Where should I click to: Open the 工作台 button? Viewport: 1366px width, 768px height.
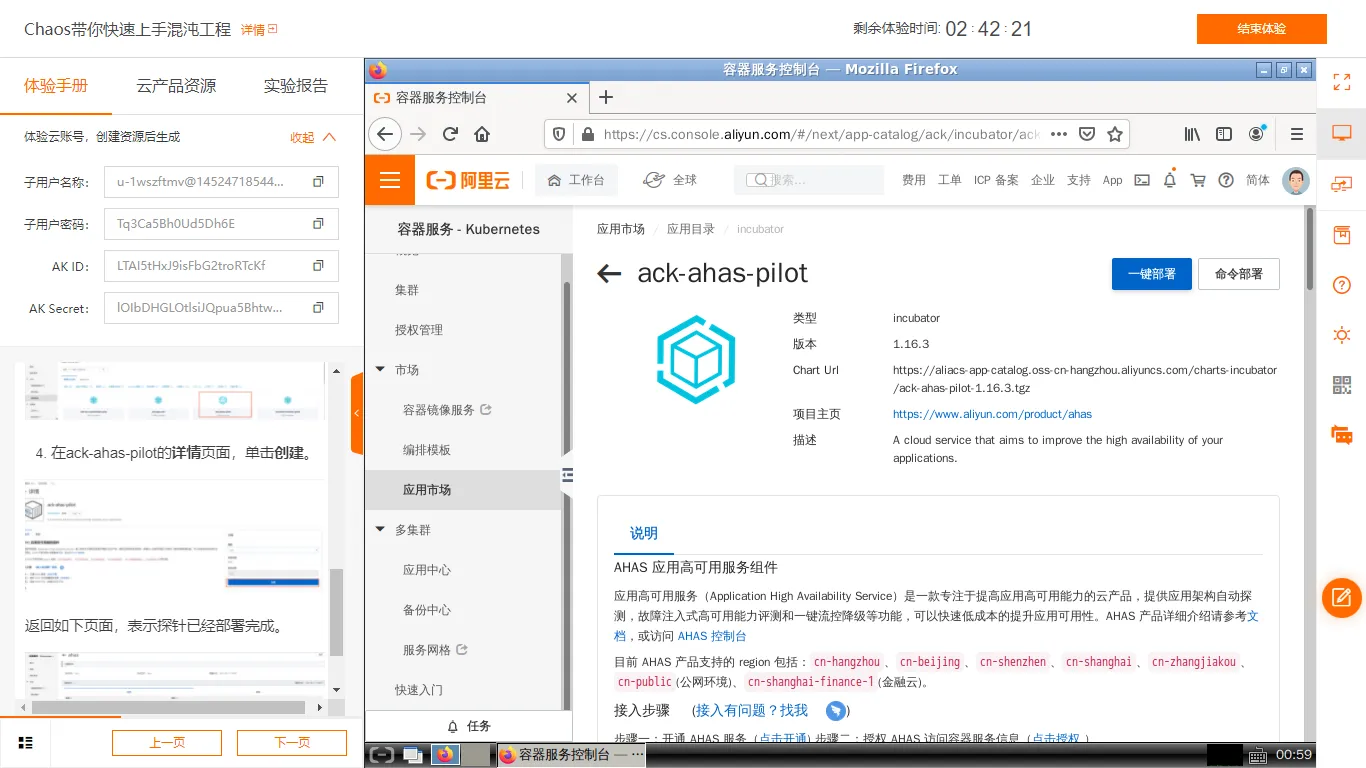tap(576, 180)
